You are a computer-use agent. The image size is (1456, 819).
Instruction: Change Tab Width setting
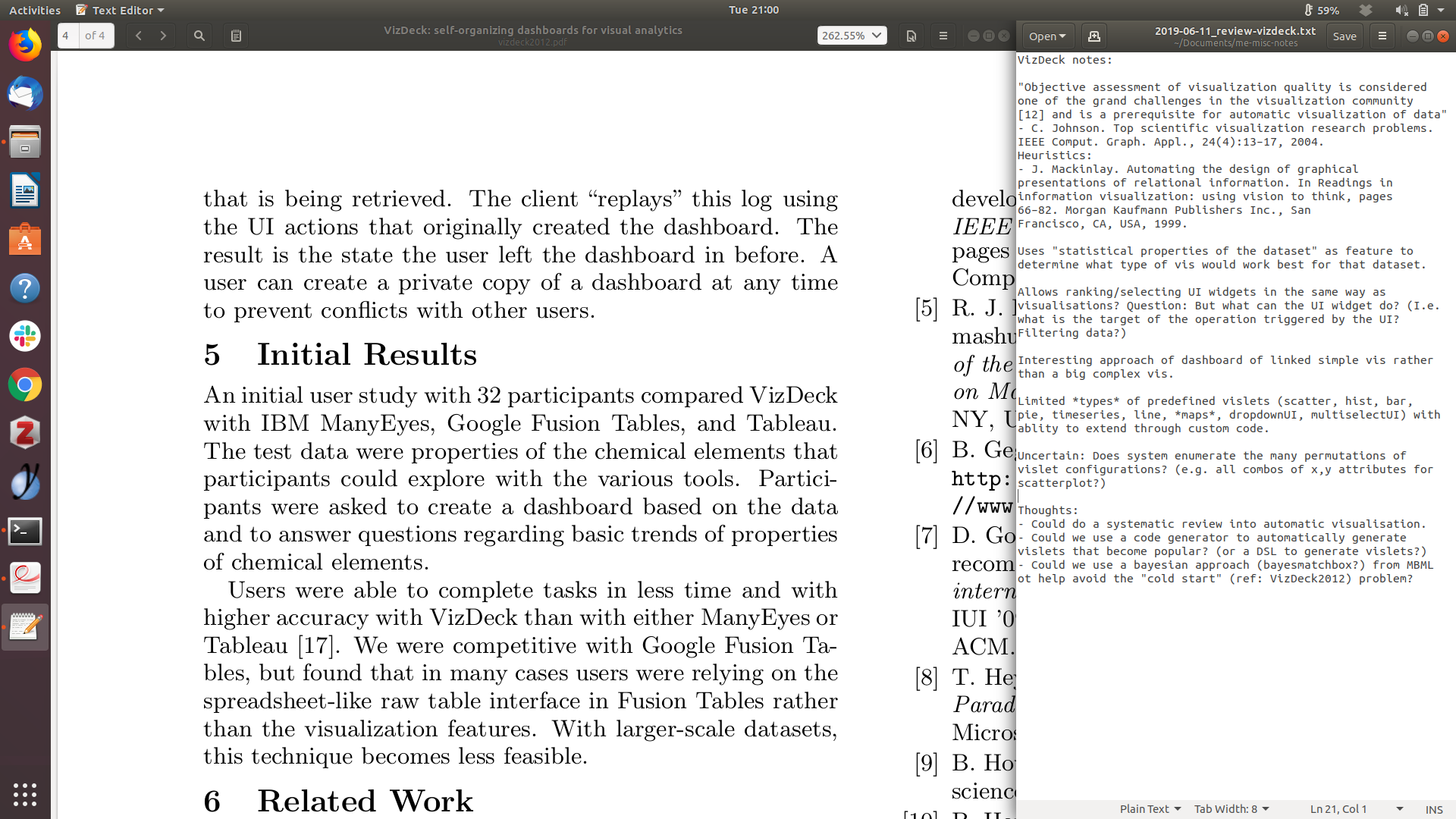(x=1231, y=809)
